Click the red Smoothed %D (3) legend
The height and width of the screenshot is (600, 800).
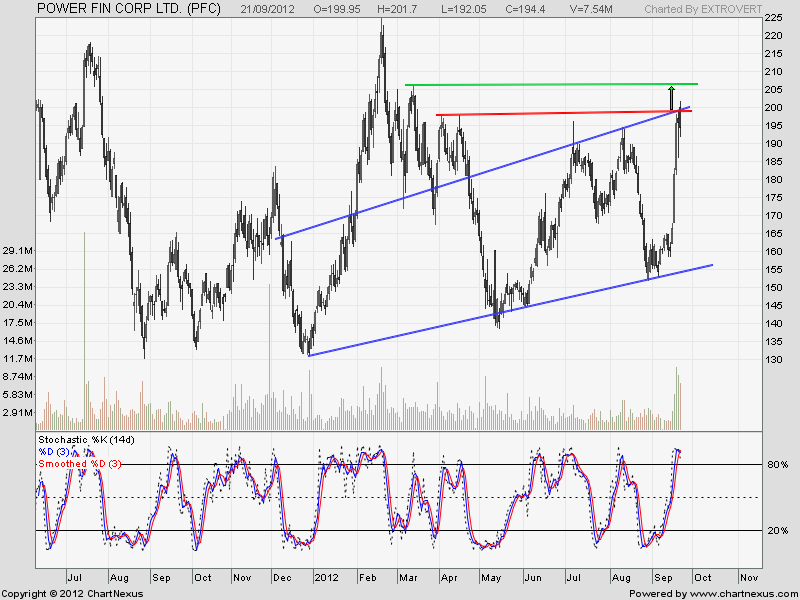click(80, 463)
